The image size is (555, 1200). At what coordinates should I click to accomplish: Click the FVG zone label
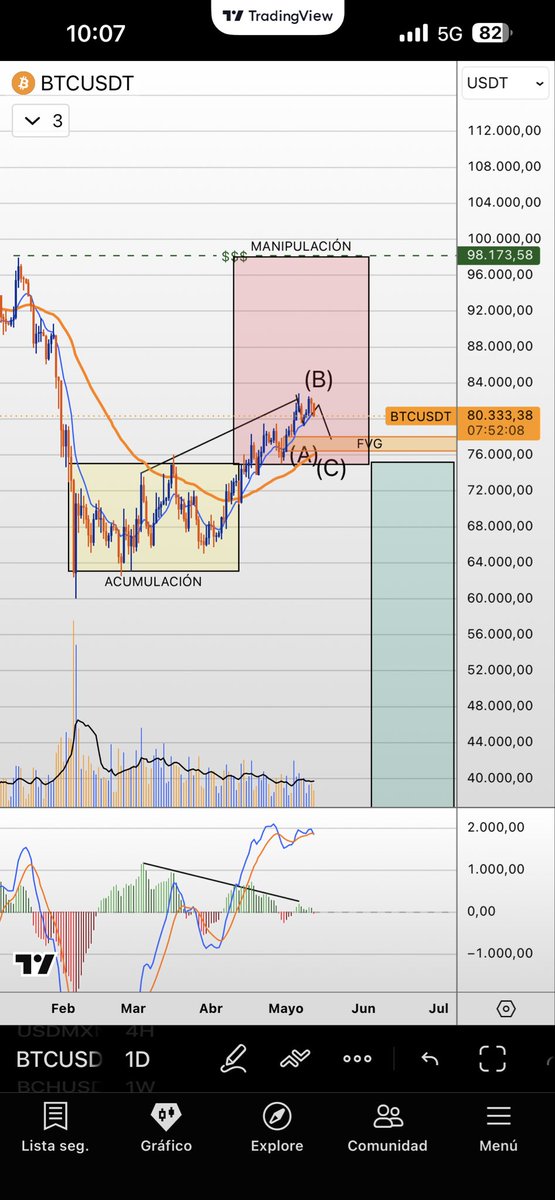(x=369, y=444)
